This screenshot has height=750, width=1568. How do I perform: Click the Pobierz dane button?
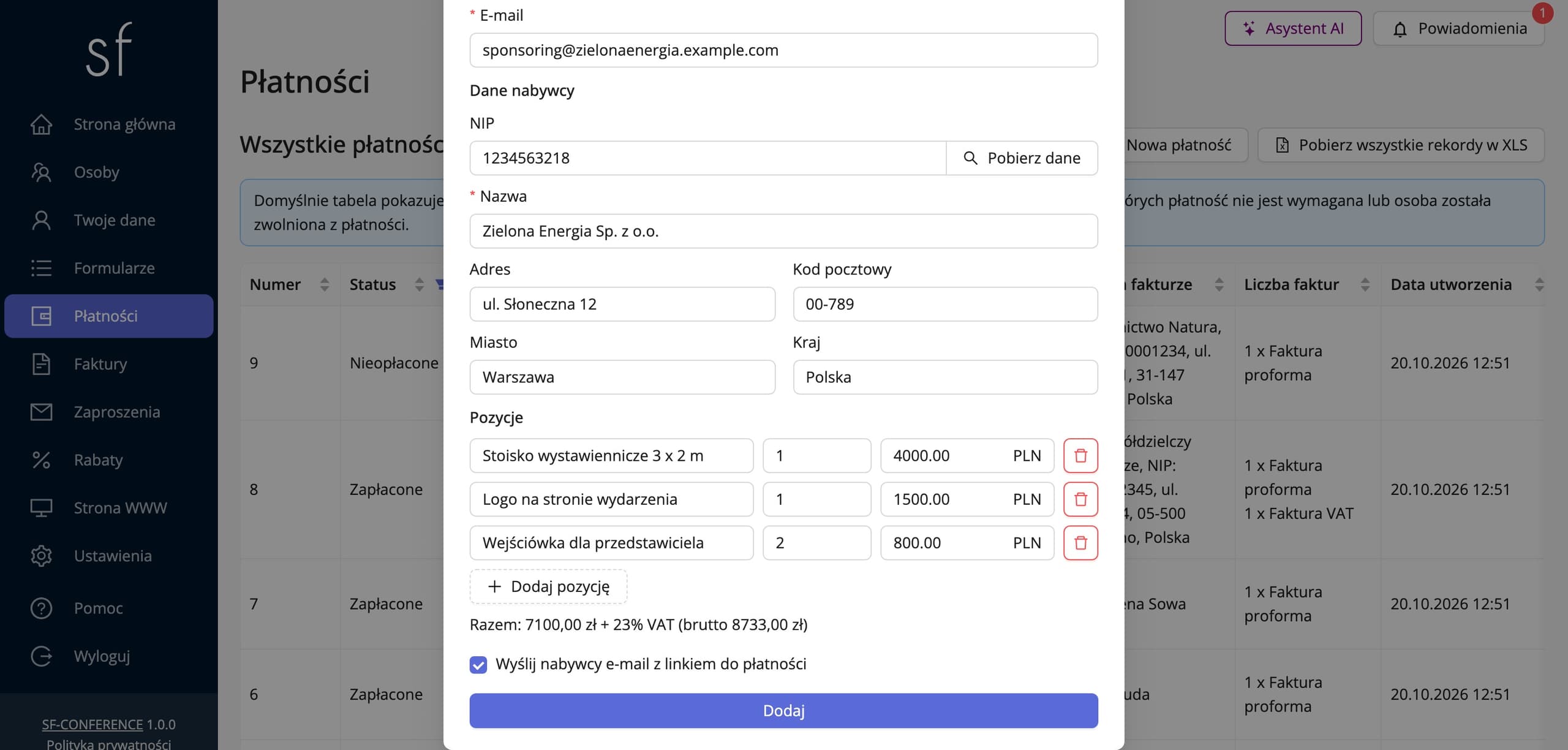[x=1022, y=158]
